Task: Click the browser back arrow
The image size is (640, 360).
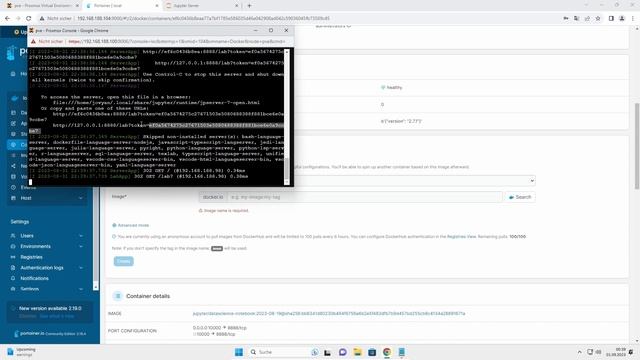Action: (7, 18)
